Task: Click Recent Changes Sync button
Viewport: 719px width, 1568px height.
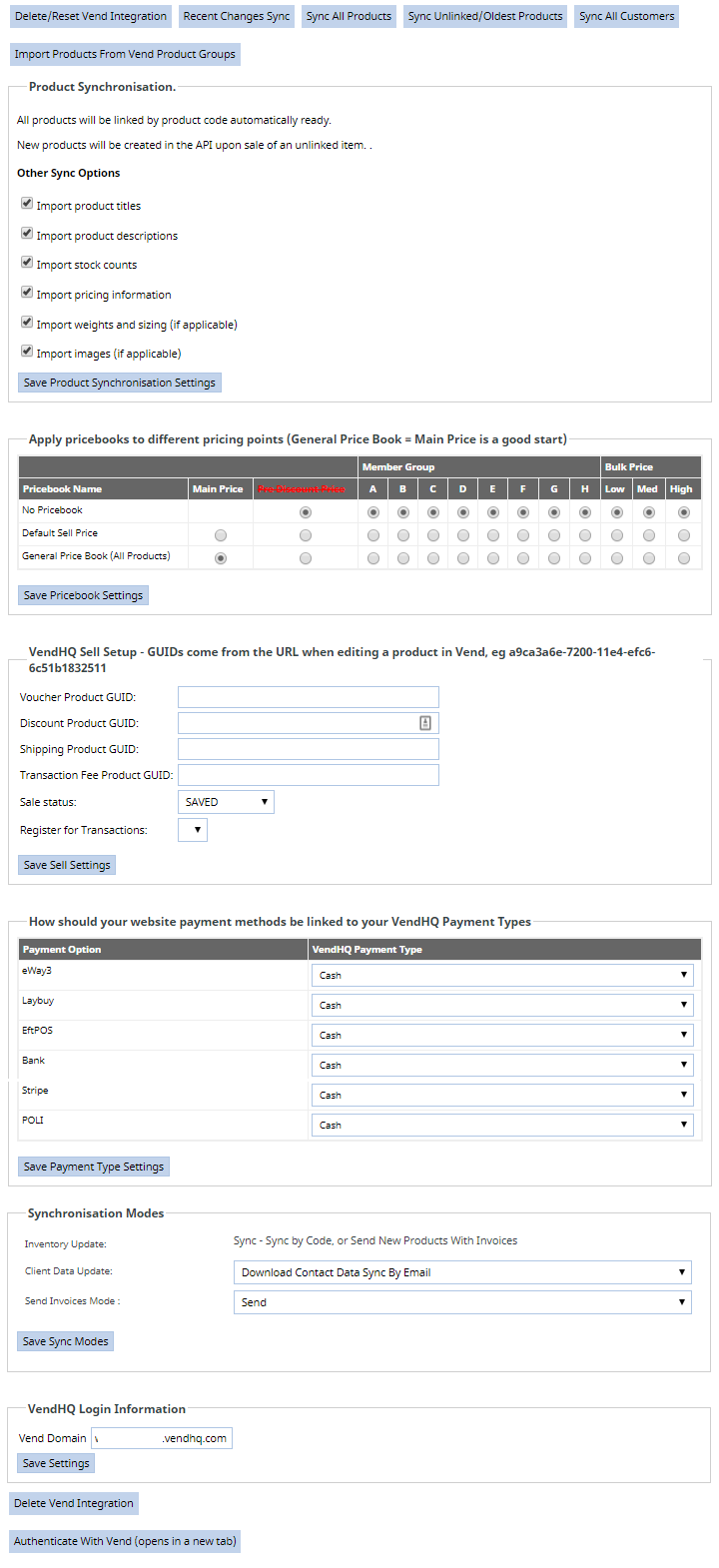Action: [x=237, y=16]
